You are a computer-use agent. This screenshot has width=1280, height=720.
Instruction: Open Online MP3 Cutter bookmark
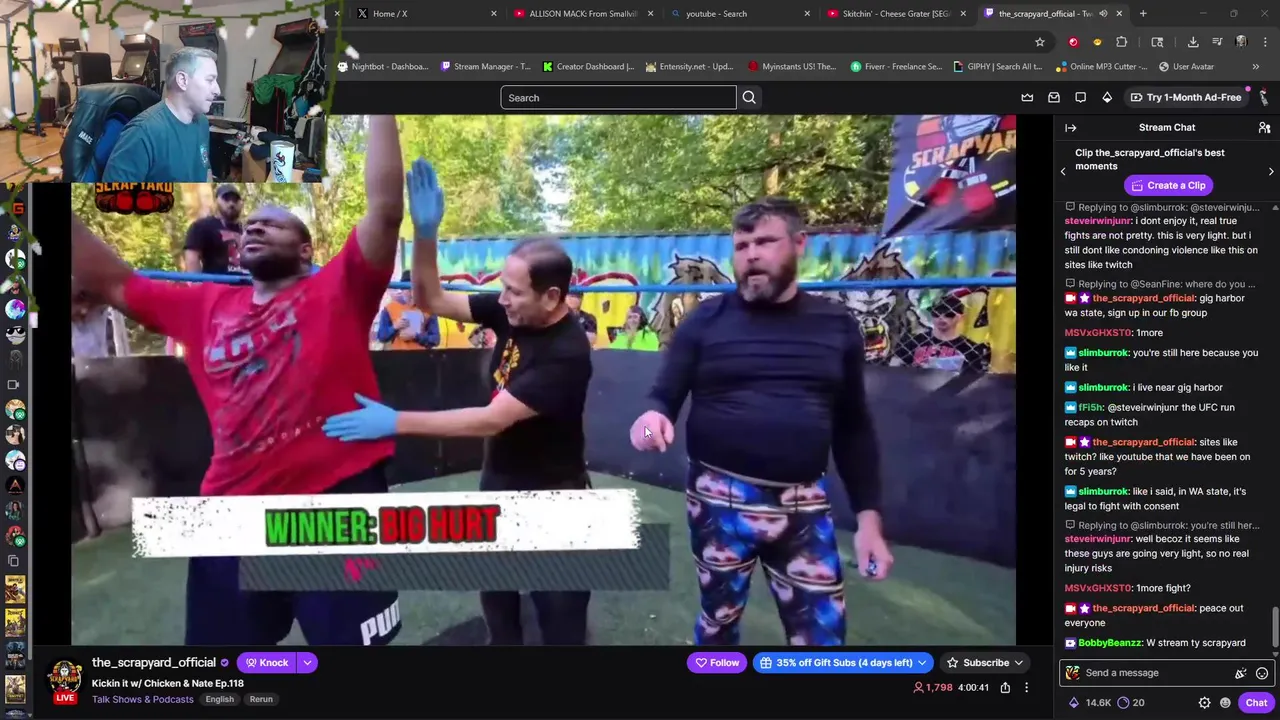pyautogui.click(x=1102, y=67)
